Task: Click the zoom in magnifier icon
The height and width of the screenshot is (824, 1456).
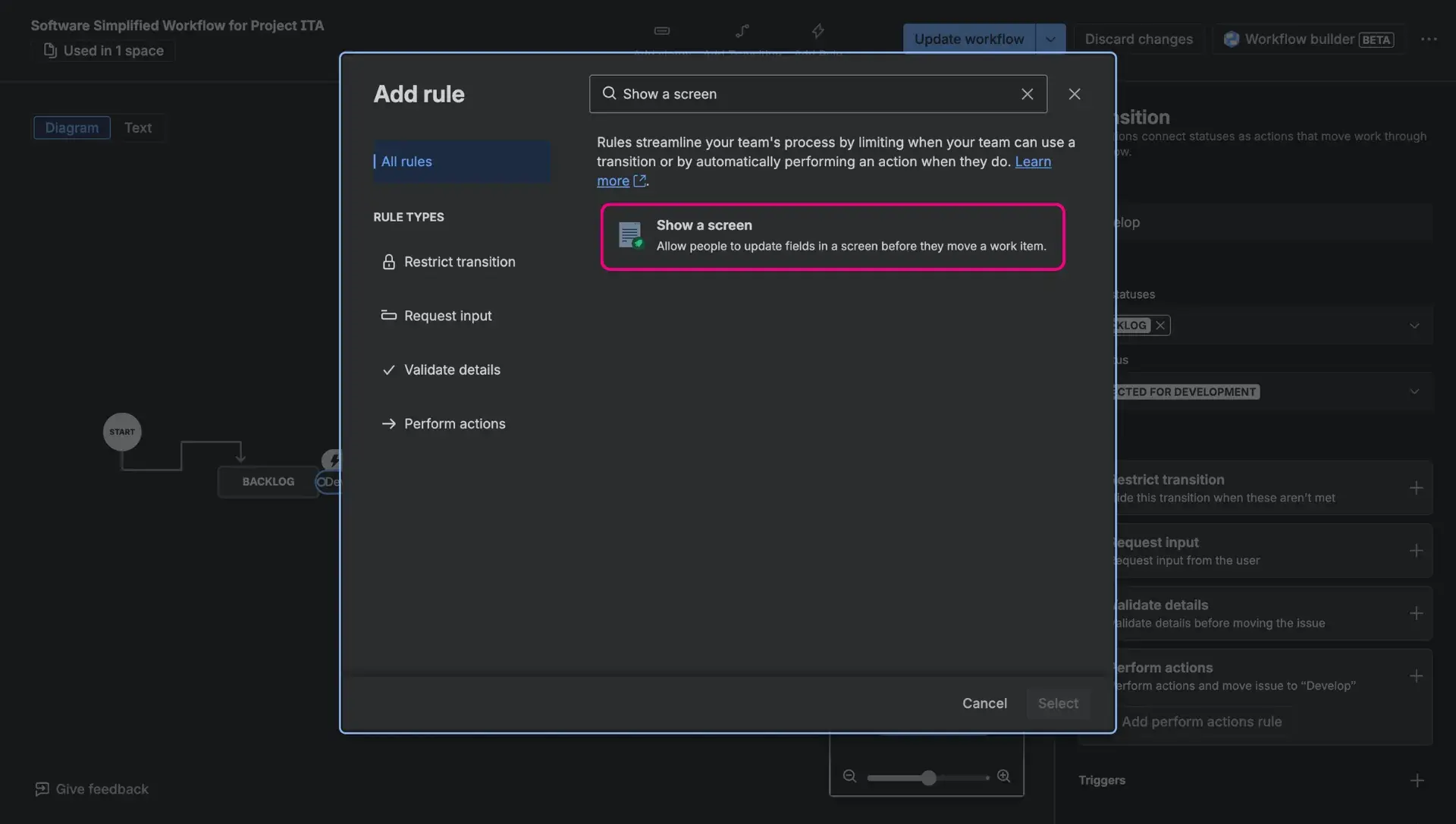Action: (1003, 776)
